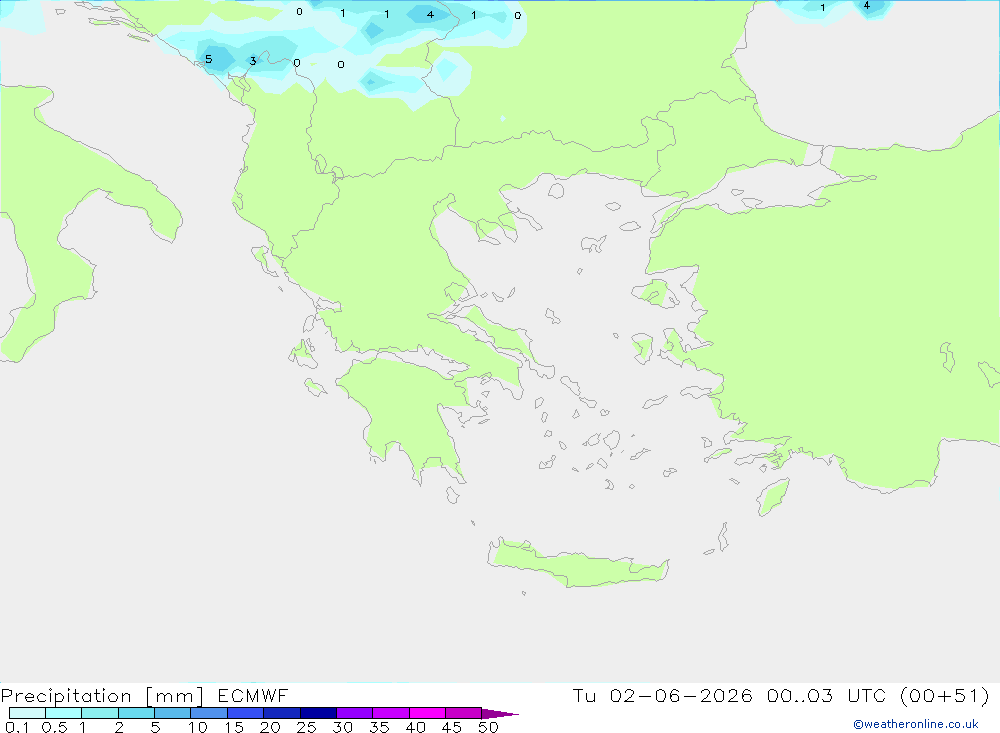The image size is (1000, 733).
Task: Click the legend label '0.1'
Action: click(x=17, y=727)
